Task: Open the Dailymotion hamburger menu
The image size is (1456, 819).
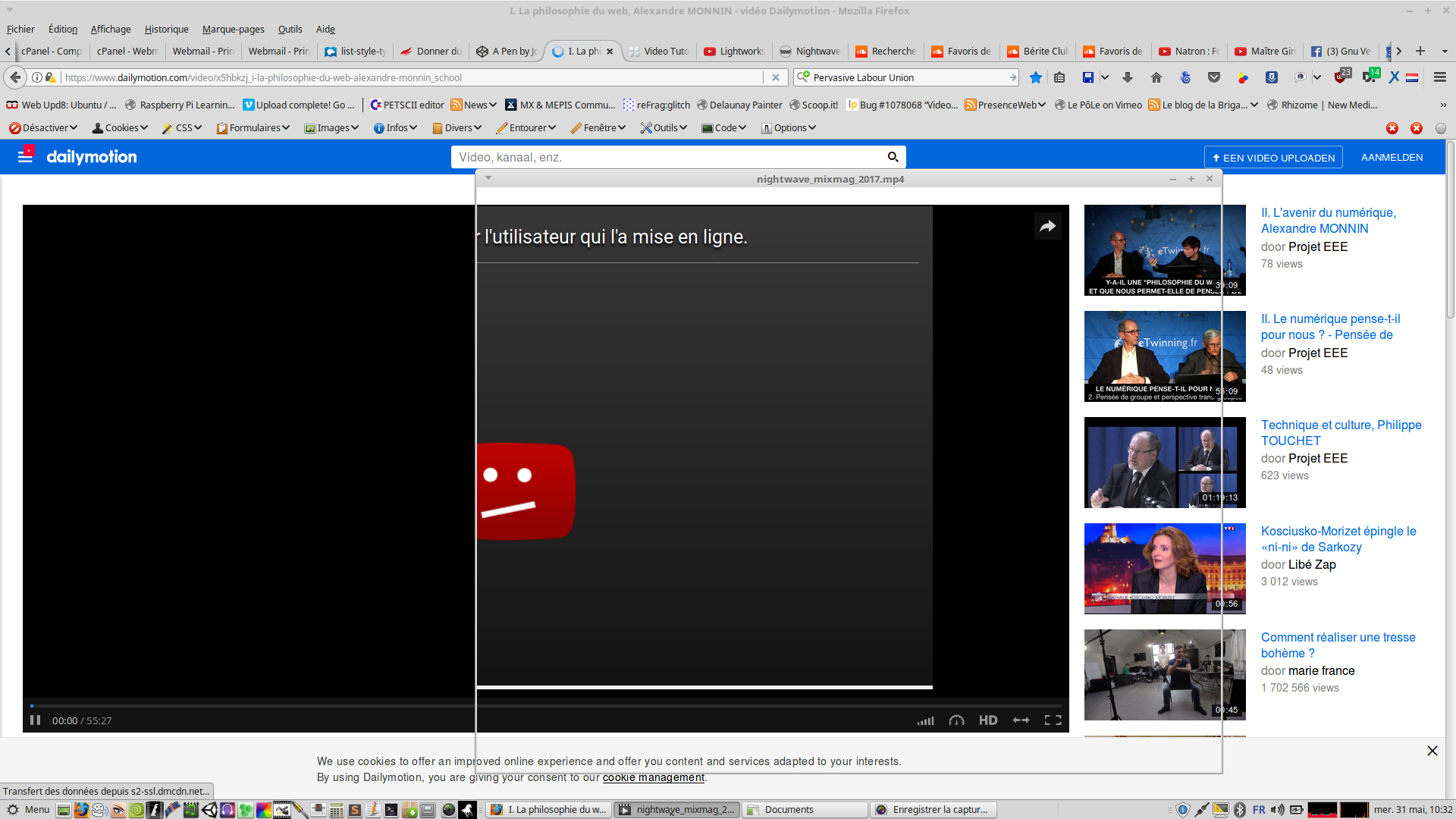Action: coord(25,157)
